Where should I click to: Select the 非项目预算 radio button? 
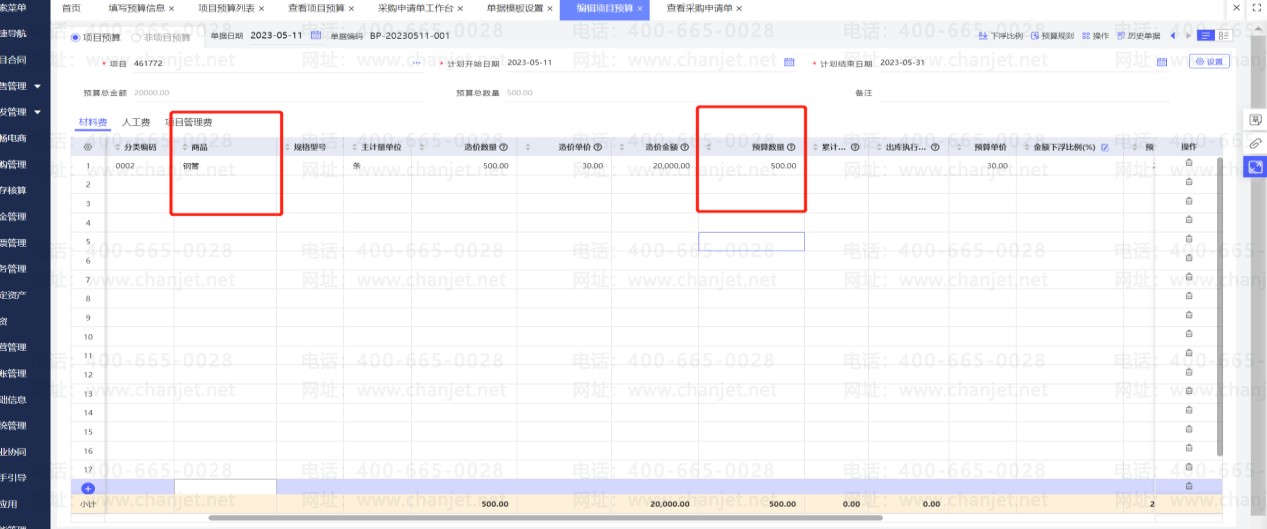(136, 37)
